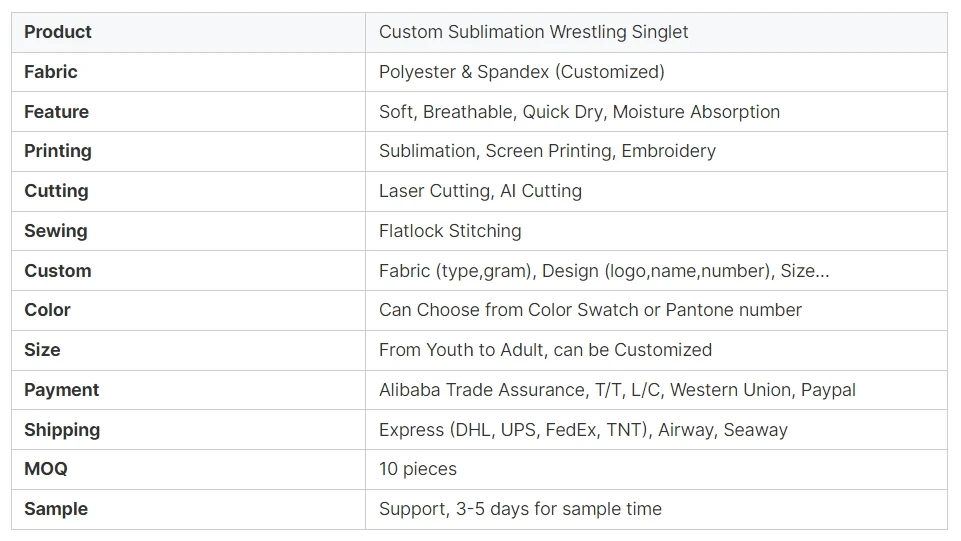Image resolution: width=961 pixels, height=541 pixels.
Task: Click the "From Youth to Adult" cell
Action: (545, 350)
